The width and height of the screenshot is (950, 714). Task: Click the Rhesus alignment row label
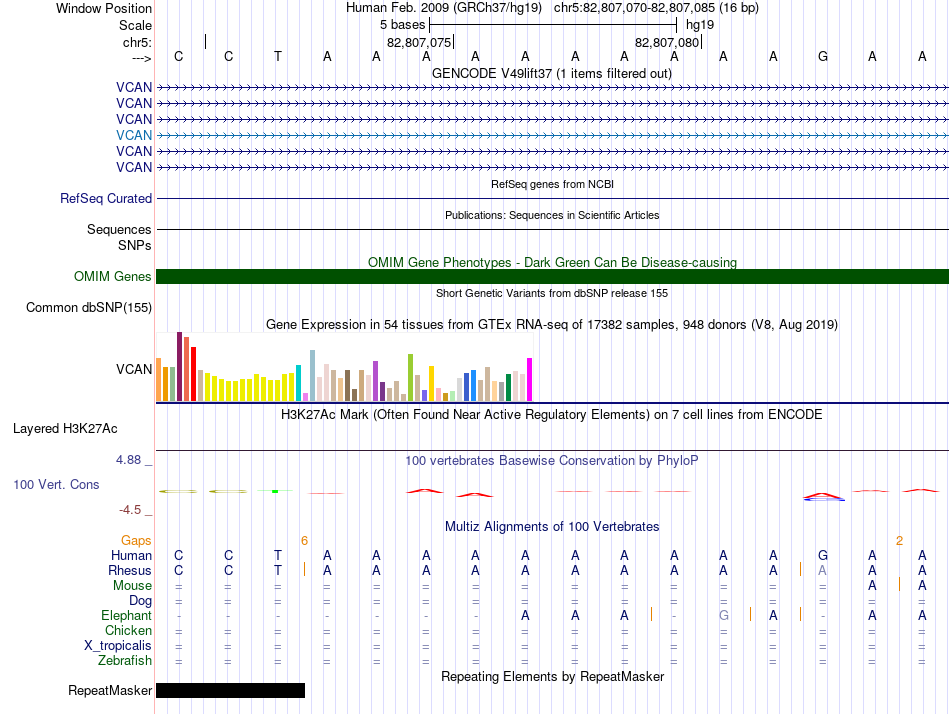[130, 570]
